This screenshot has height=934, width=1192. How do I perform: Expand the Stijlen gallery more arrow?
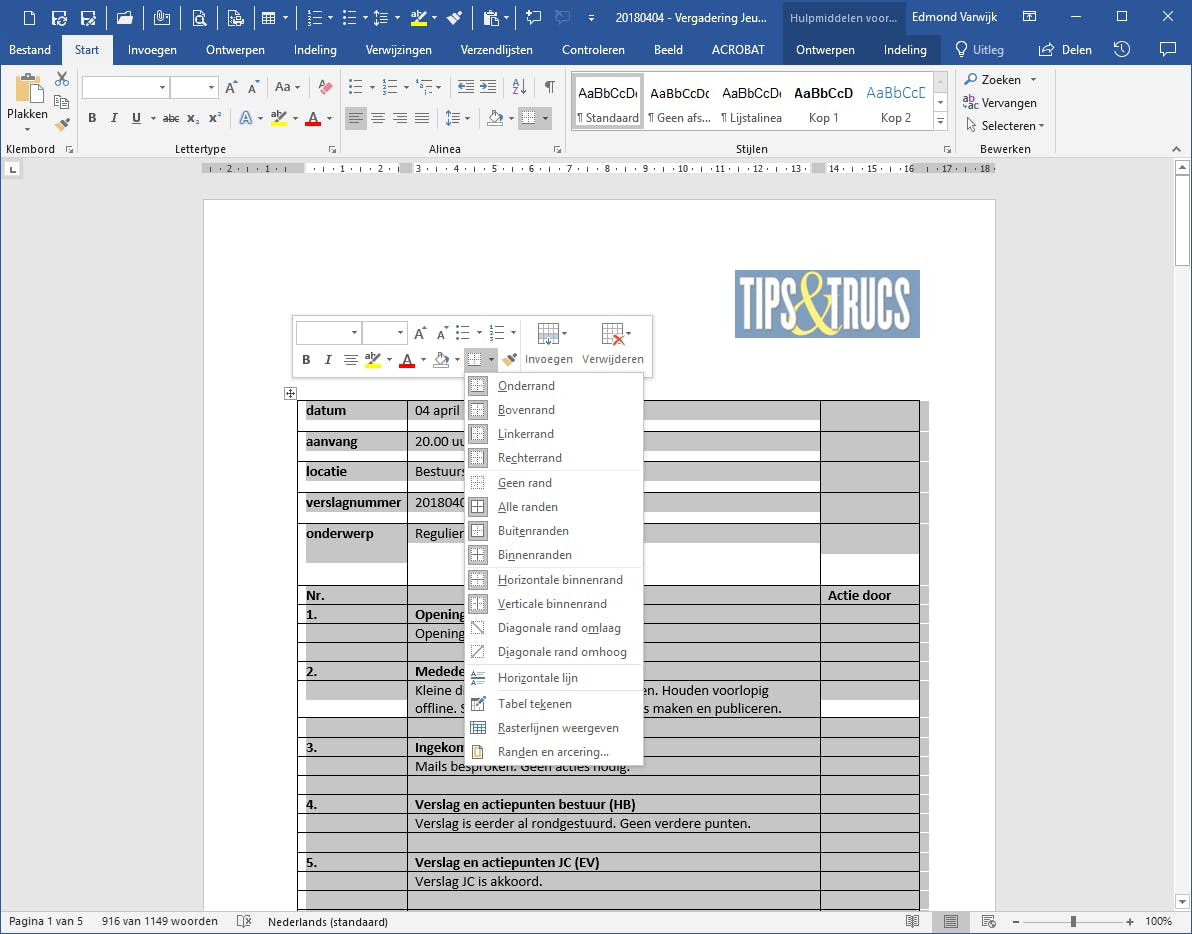[x=940, y=120]
